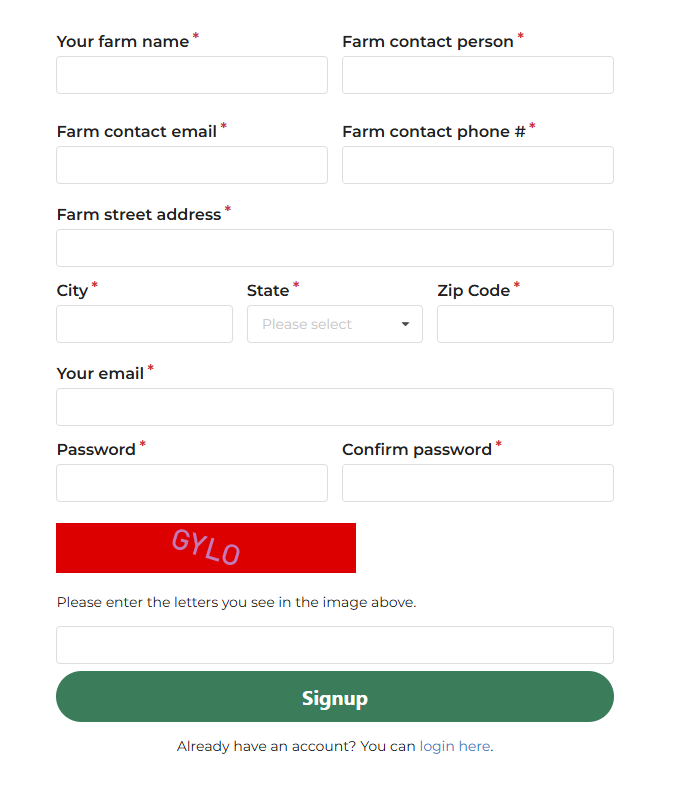676x810 pixels.
Task: Focus the captcha letters input box
Action: [x=334, y=645]
